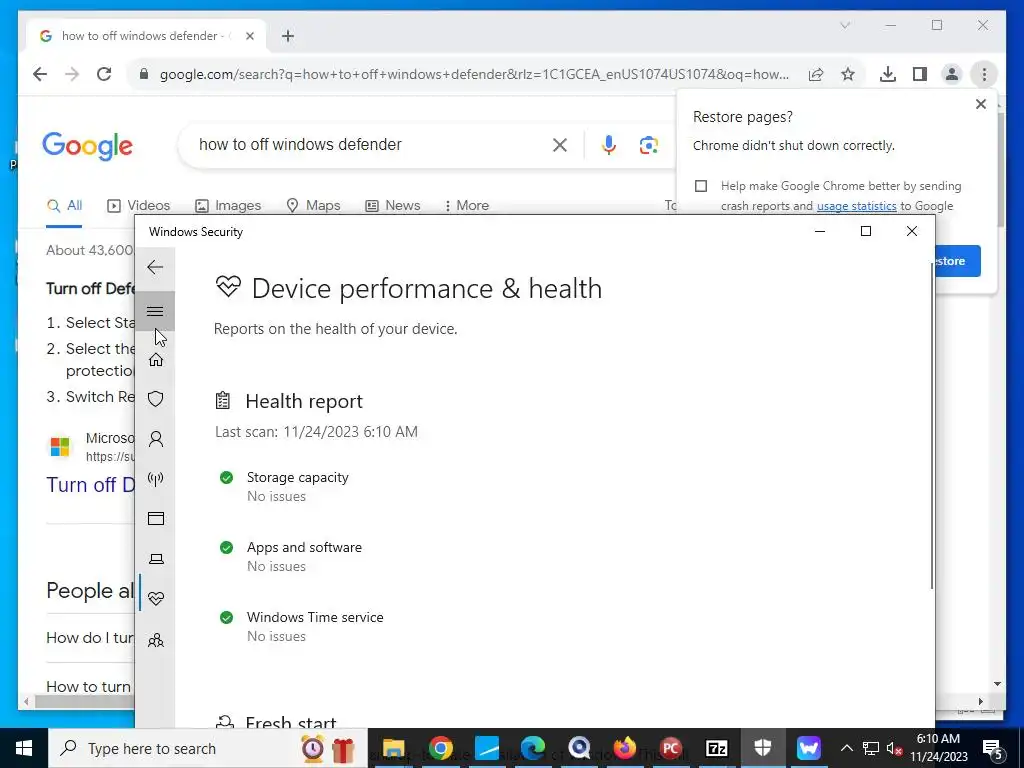Open Microsoft Edge from taskbar

(x=533, y=748)
